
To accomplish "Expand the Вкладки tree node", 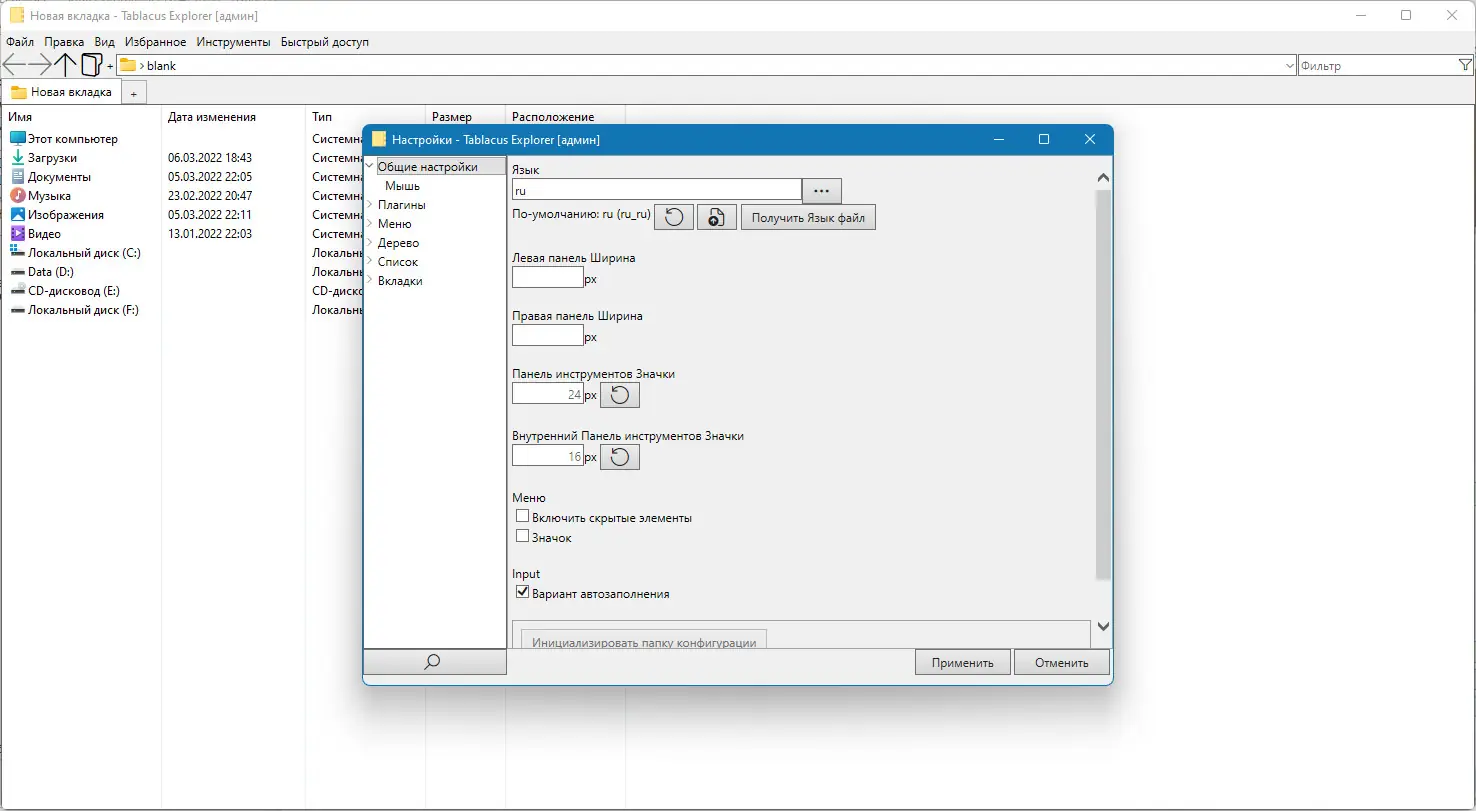I will (370, 281).
